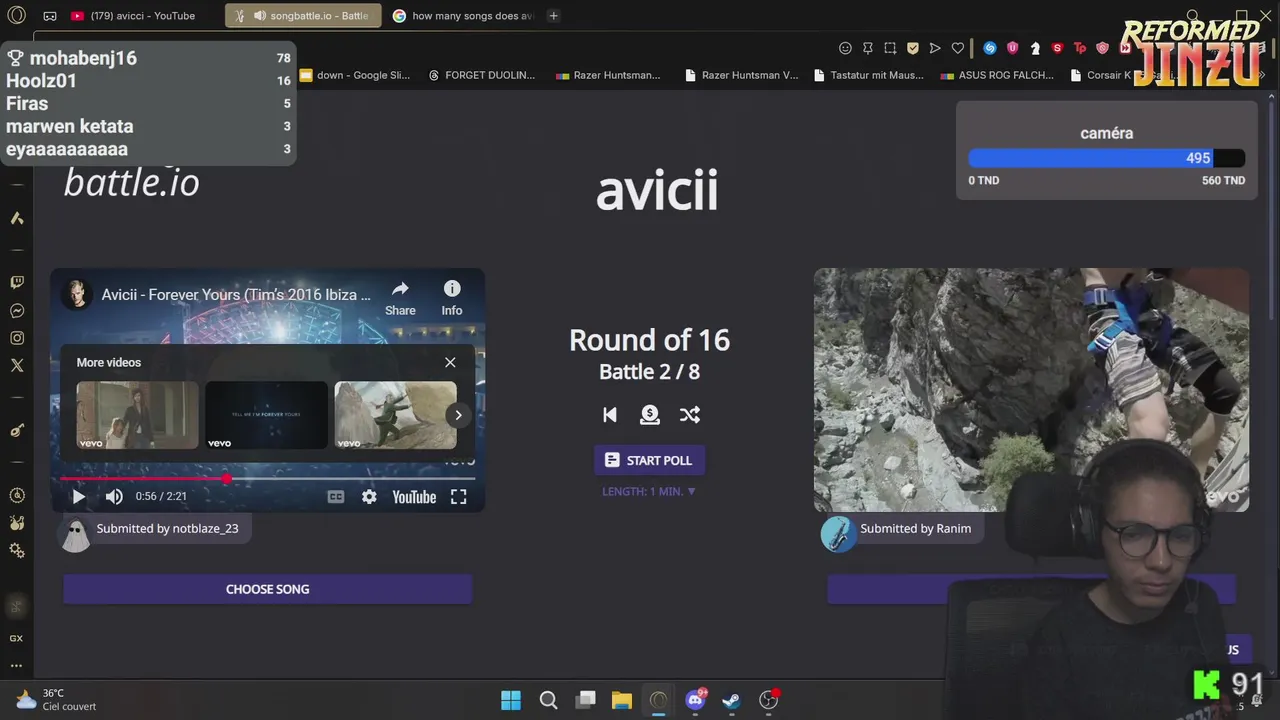Open the video on YouTube via its logo
Screen dimensions: 1280x720
tap(414, 497)
